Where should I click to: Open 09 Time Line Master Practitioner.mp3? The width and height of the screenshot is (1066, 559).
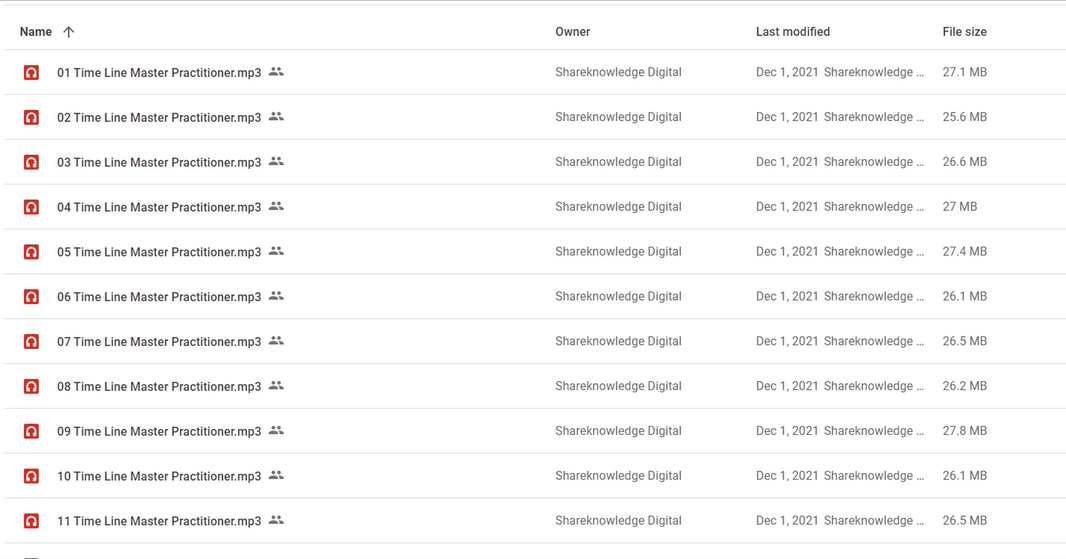coord(159,432)
